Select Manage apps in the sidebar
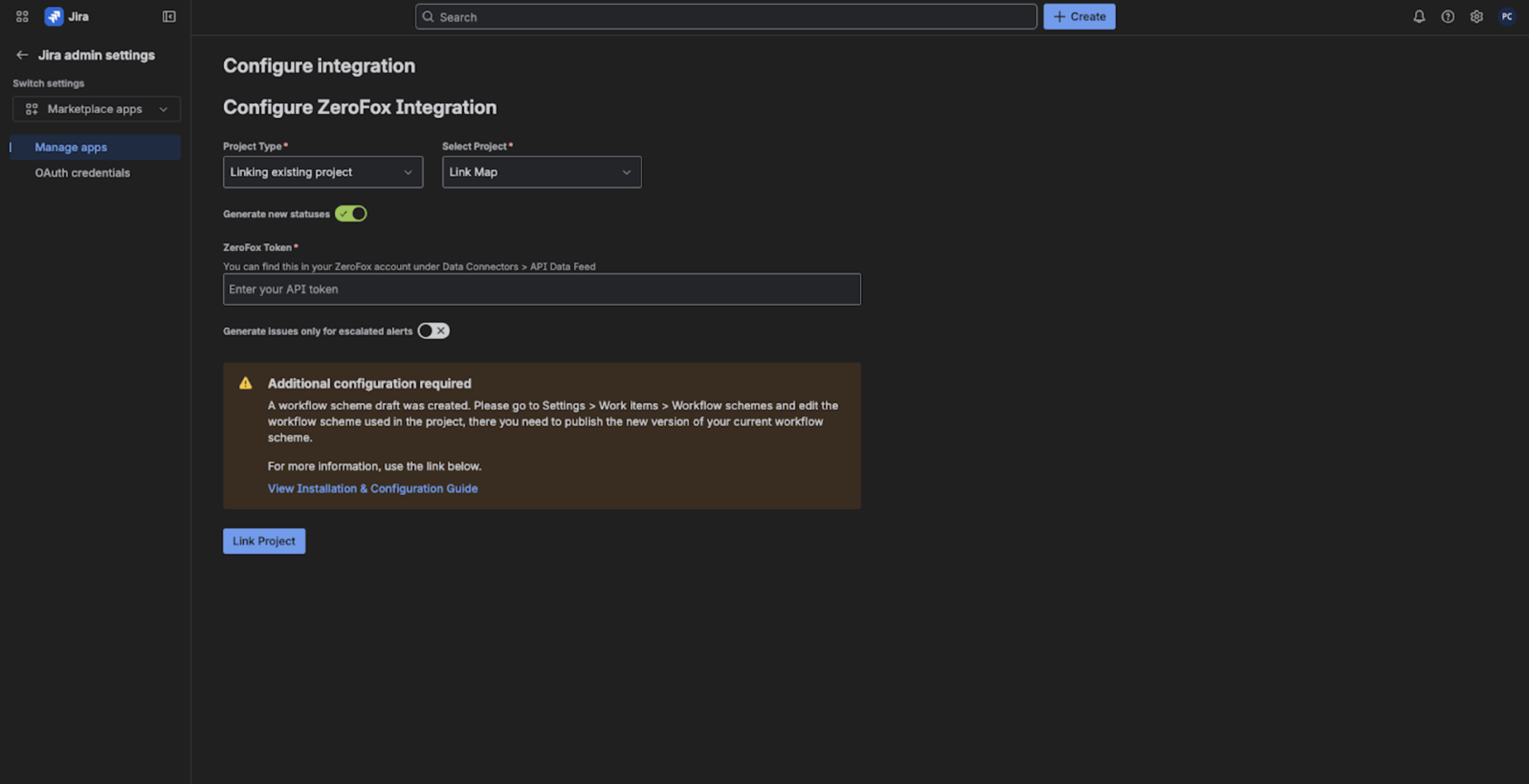This screenshot has width=1529, height=784. 95,147
